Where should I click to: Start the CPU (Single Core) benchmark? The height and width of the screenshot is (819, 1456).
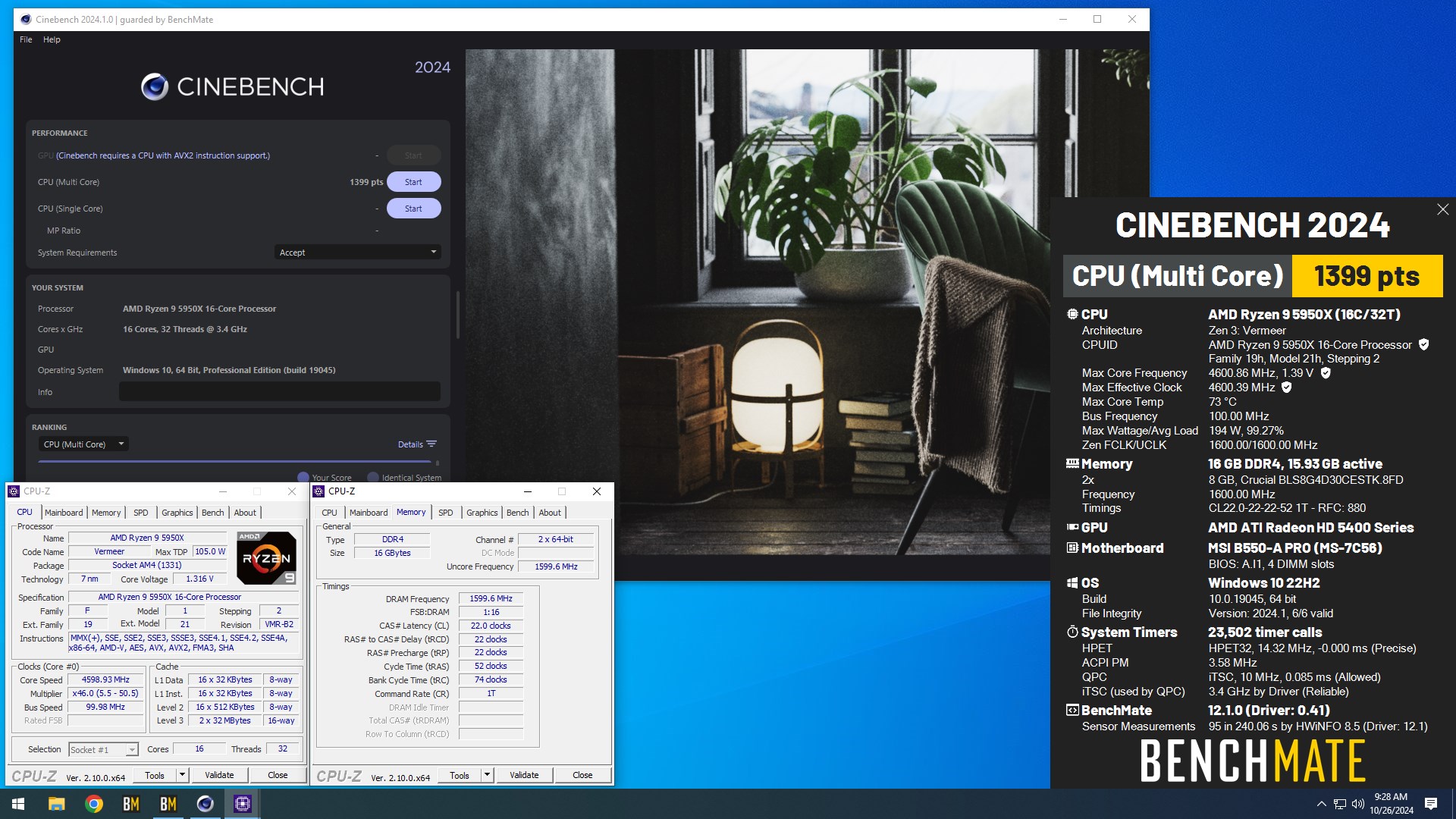[413, 209]
